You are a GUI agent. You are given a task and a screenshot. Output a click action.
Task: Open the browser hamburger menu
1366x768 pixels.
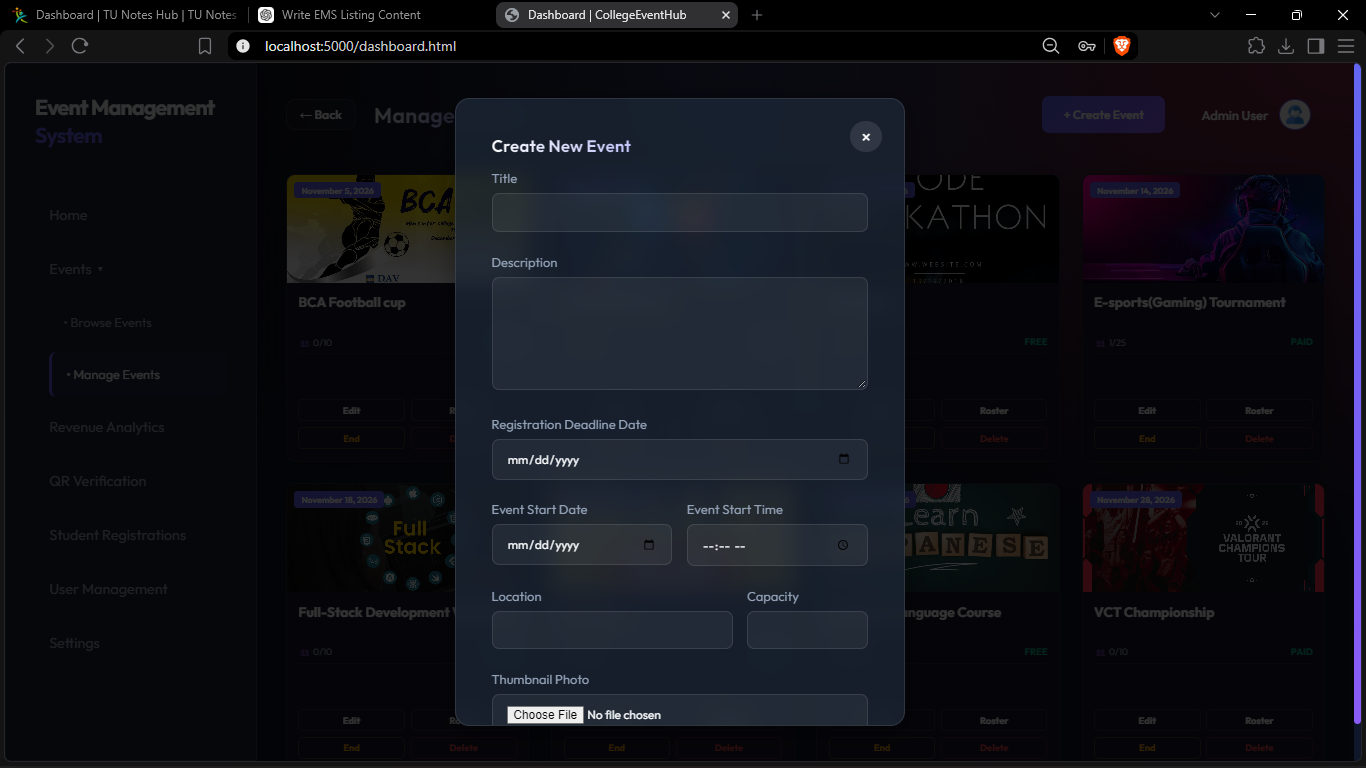1346,46
